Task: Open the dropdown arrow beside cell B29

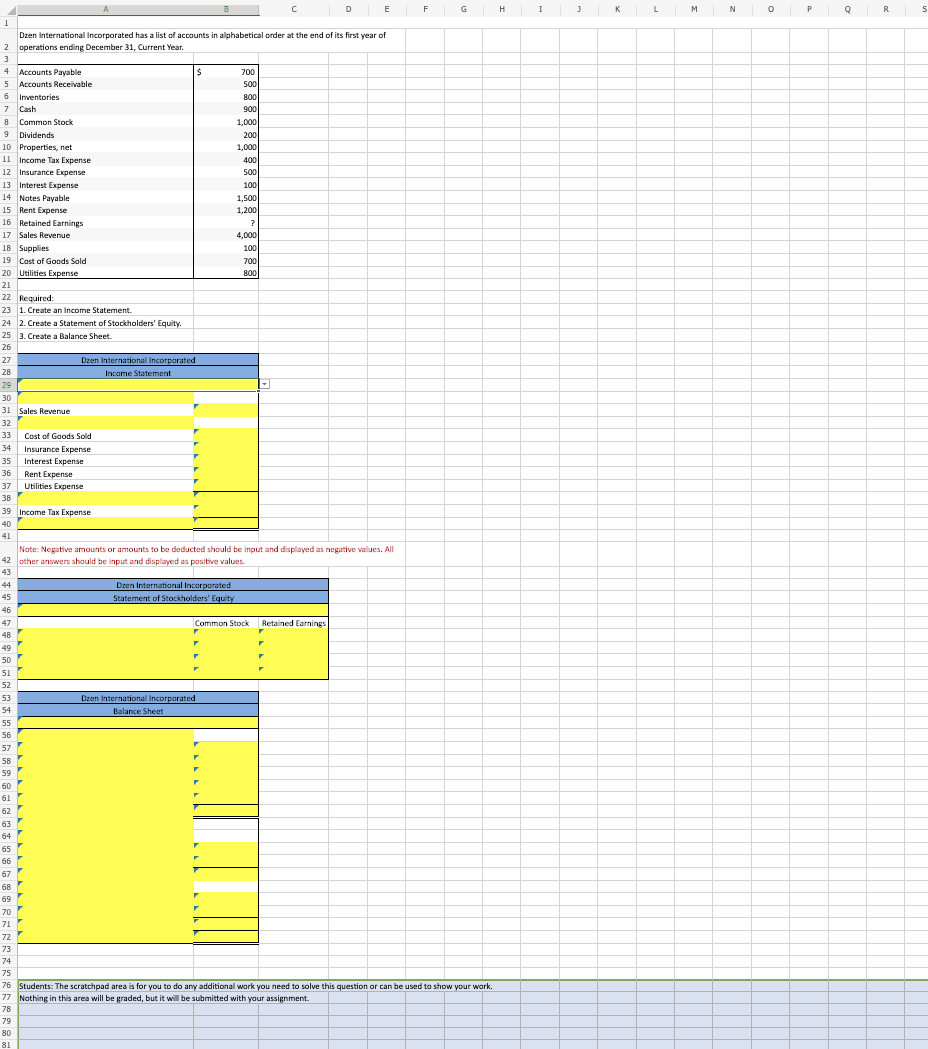Action: [x=264, y=384]
